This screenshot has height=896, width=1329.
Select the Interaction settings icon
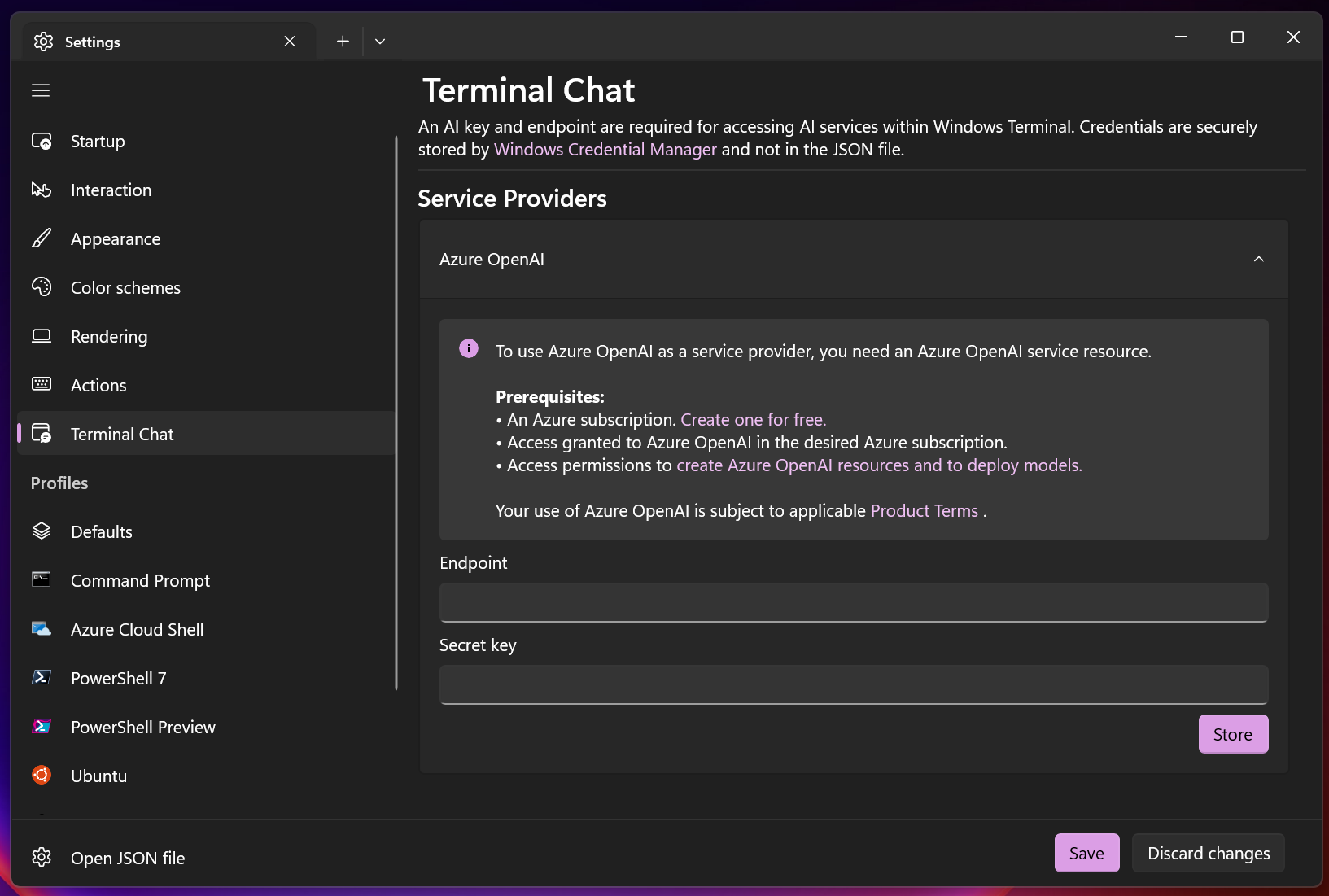point(42,190)
